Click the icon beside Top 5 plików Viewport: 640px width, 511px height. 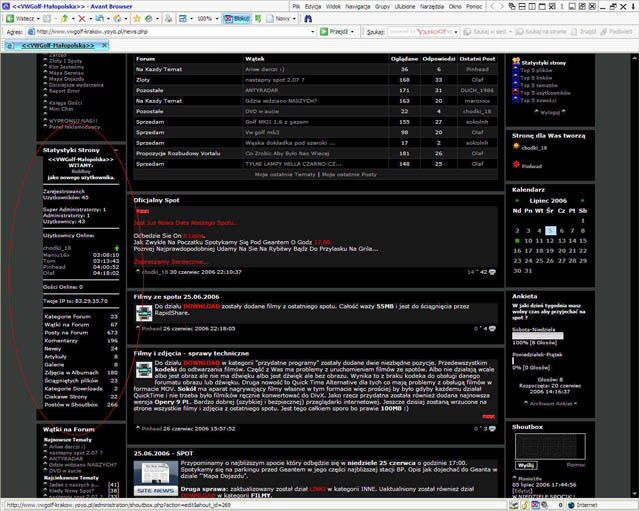(x=516, y=70)
